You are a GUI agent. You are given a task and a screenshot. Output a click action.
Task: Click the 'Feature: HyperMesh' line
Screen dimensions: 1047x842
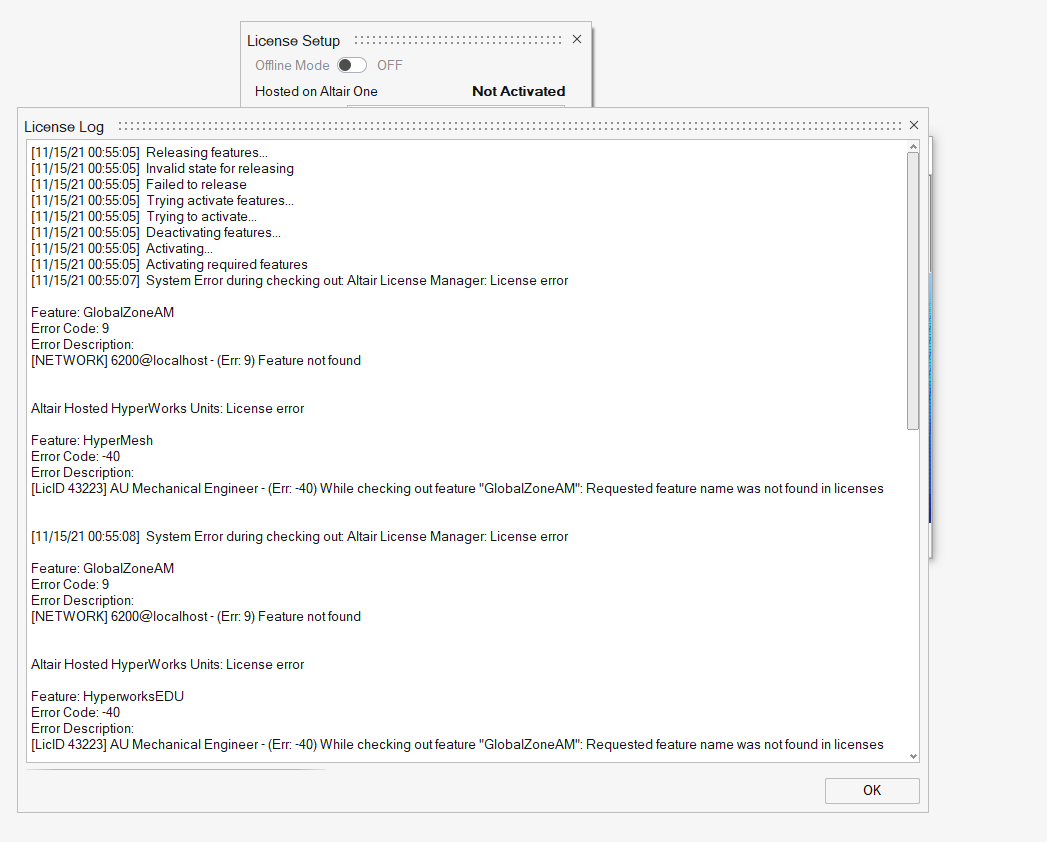tap(92, 440)
